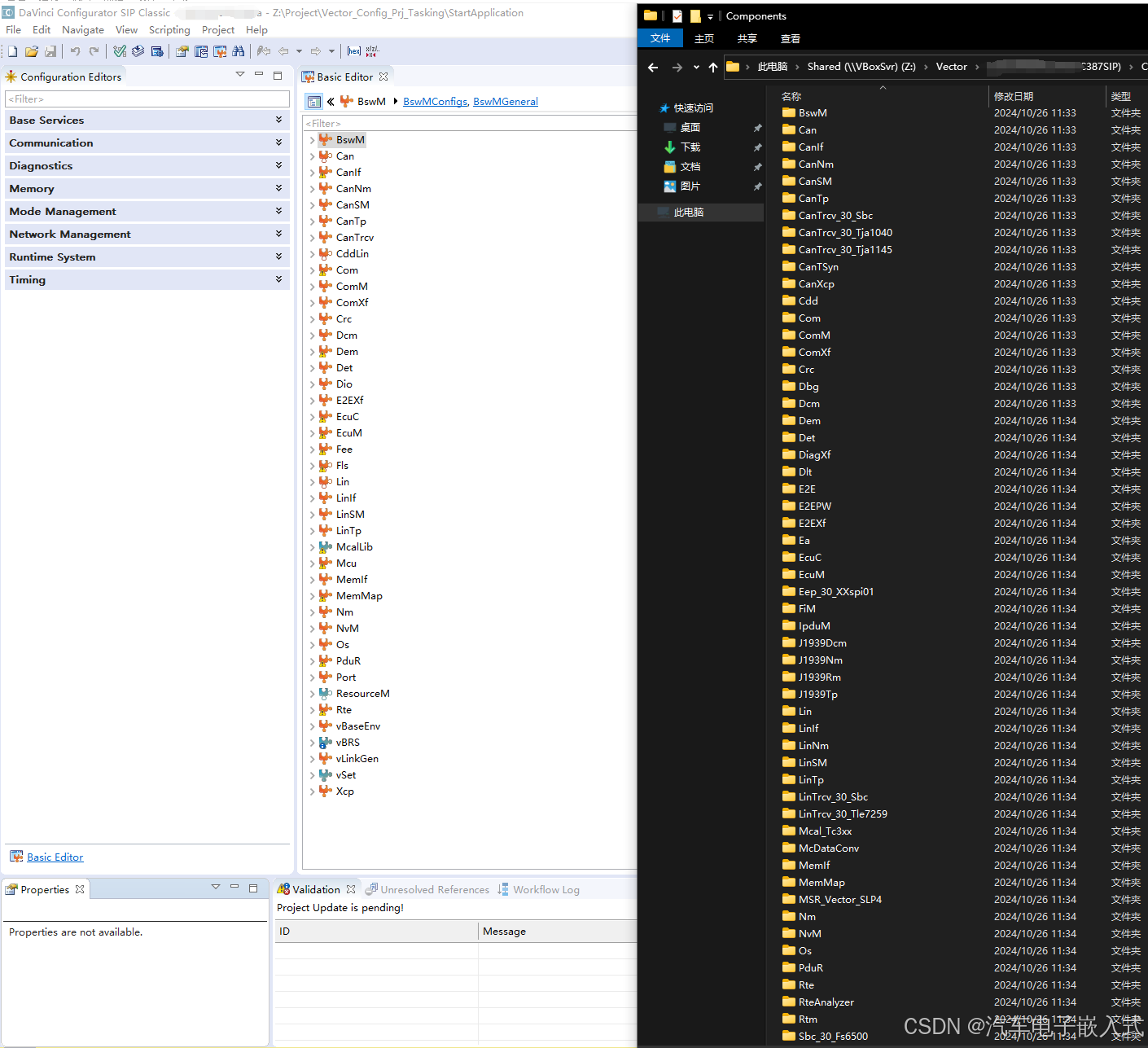Click Explorer back arrow
Image resolution: width=1148 pixels, height=1048 pixels.
click(x=653, y=68)
